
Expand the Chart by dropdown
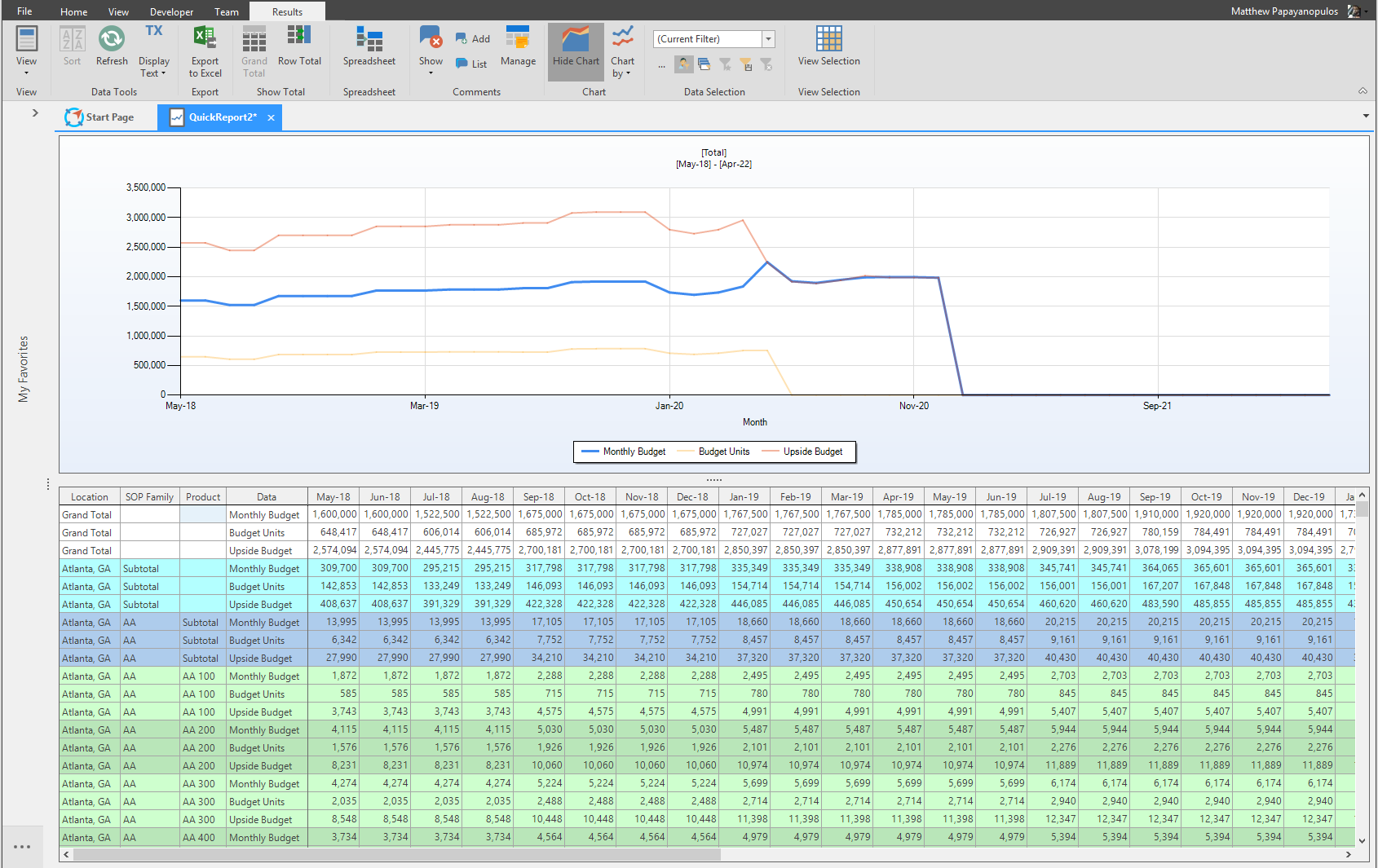(x=623, y=51)
